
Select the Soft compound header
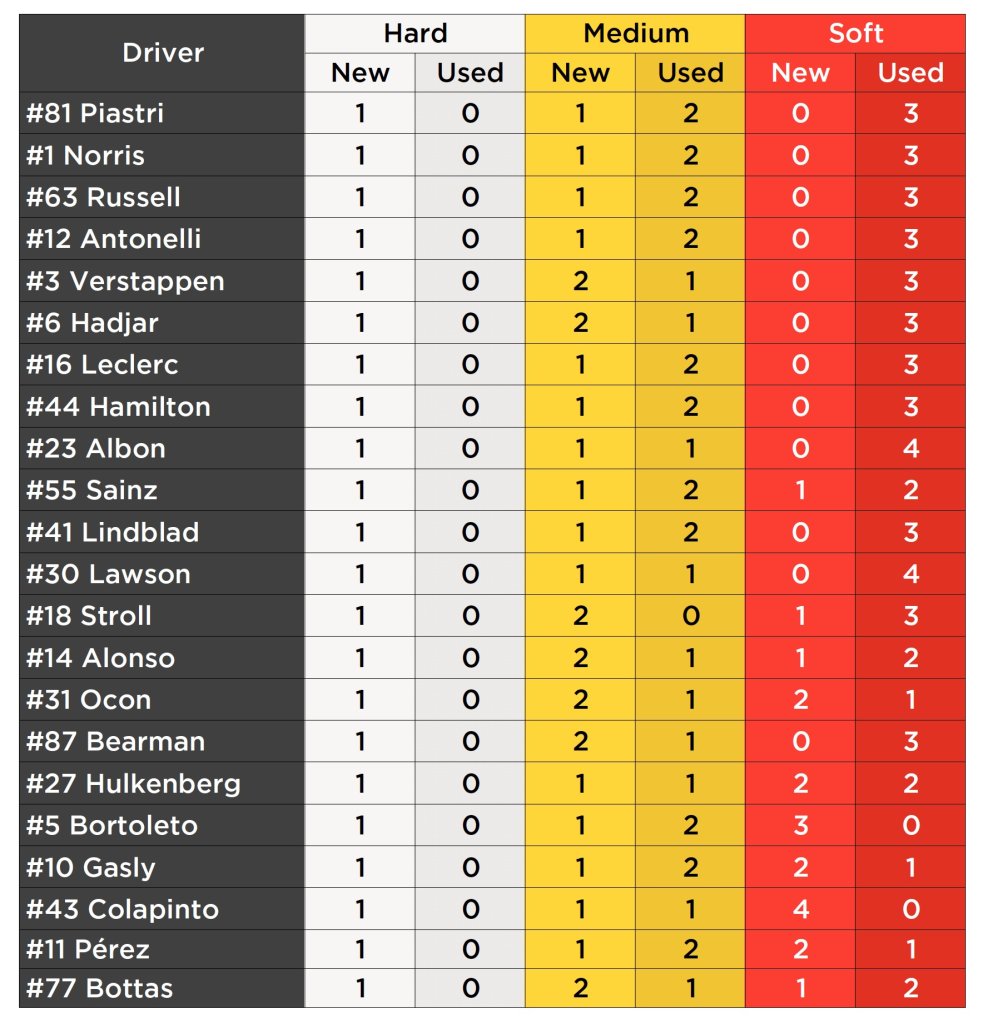[855, 33]
